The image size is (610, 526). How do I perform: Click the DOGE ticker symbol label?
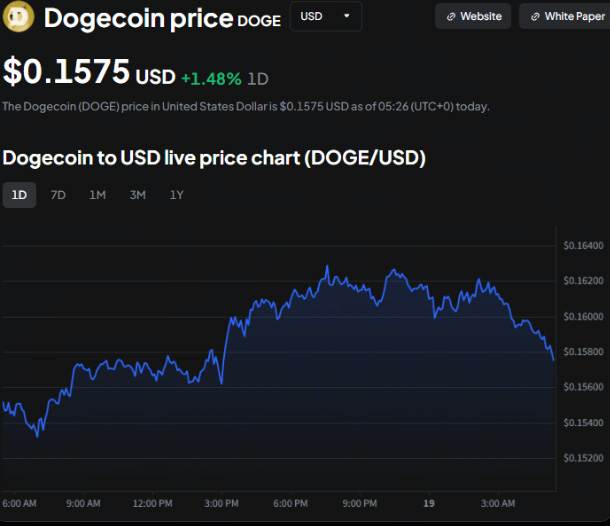[259, 20]
